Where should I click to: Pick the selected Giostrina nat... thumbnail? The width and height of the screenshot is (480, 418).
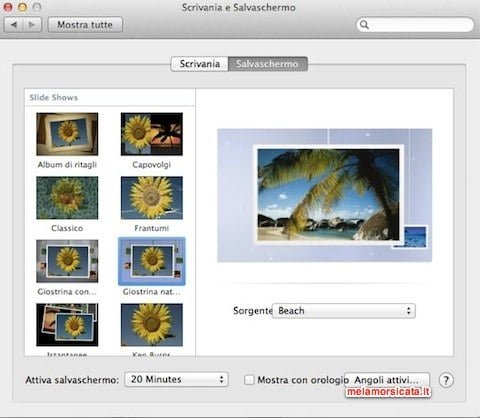[x=152, y=261]
